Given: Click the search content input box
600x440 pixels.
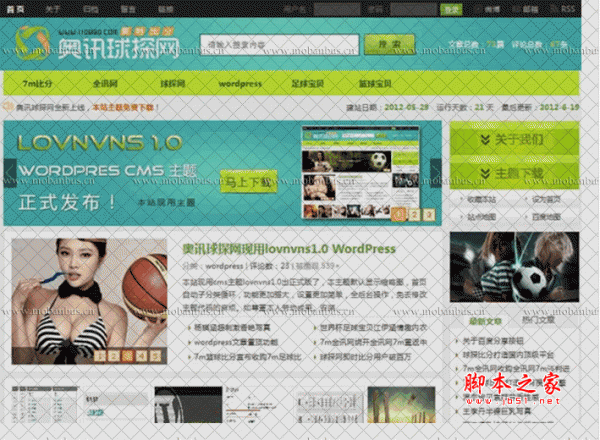Looking at the screenshot, I should click(x=279, y=45).
